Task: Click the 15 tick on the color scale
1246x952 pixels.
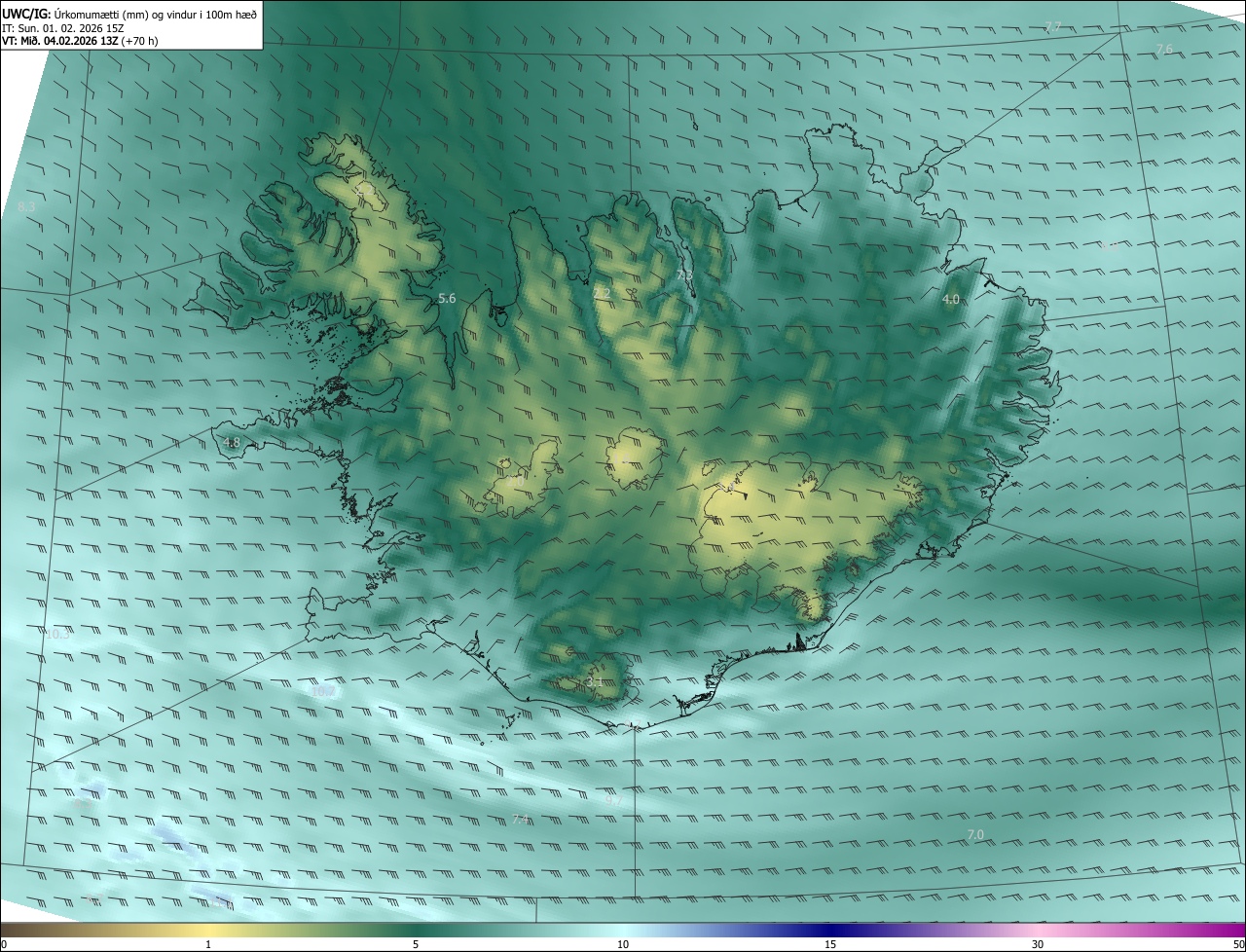Action: pos(830,945)
